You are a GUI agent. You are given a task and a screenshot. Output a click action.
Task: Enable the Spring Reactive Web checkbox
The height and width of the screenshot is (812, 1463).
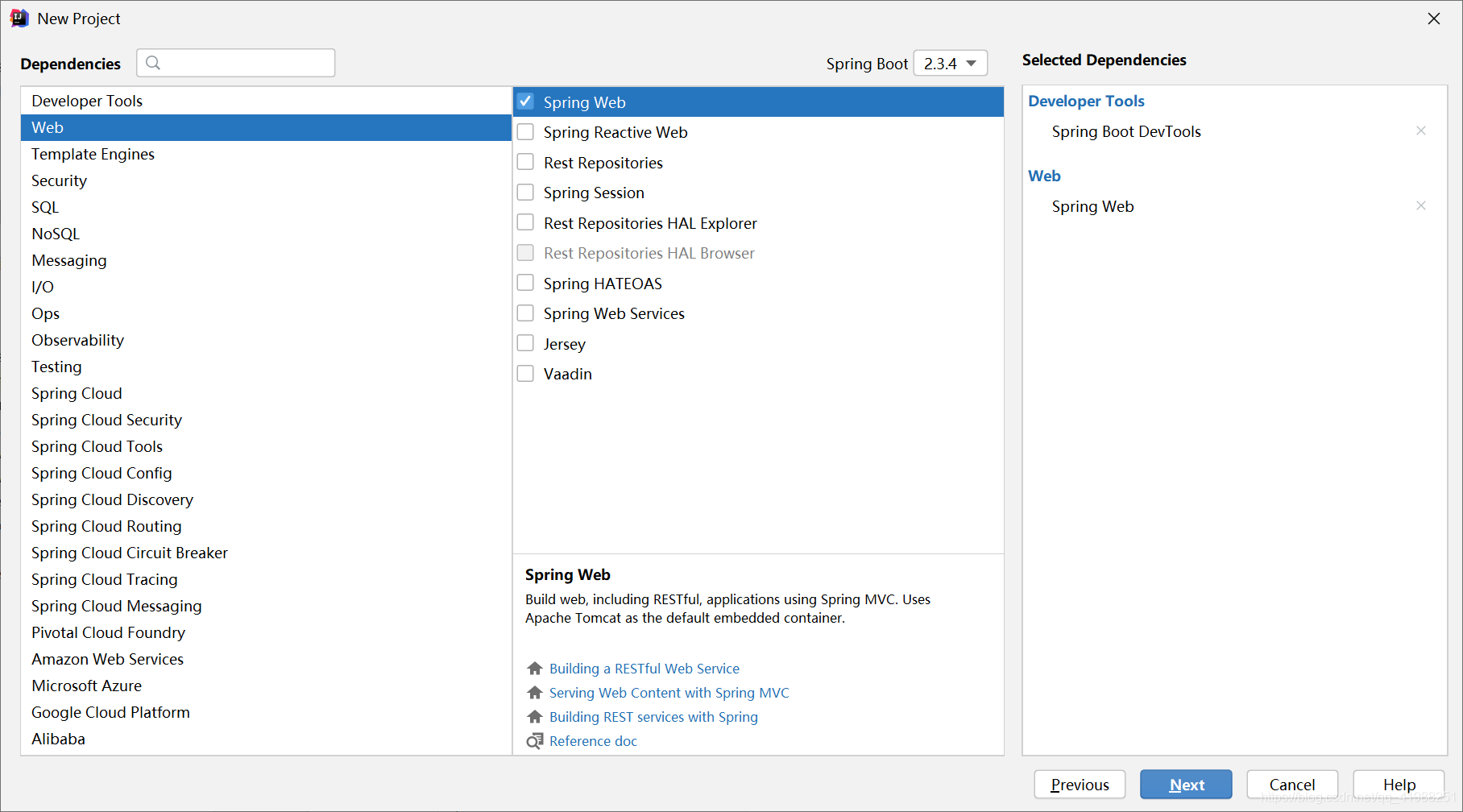(x=525, y=132)
